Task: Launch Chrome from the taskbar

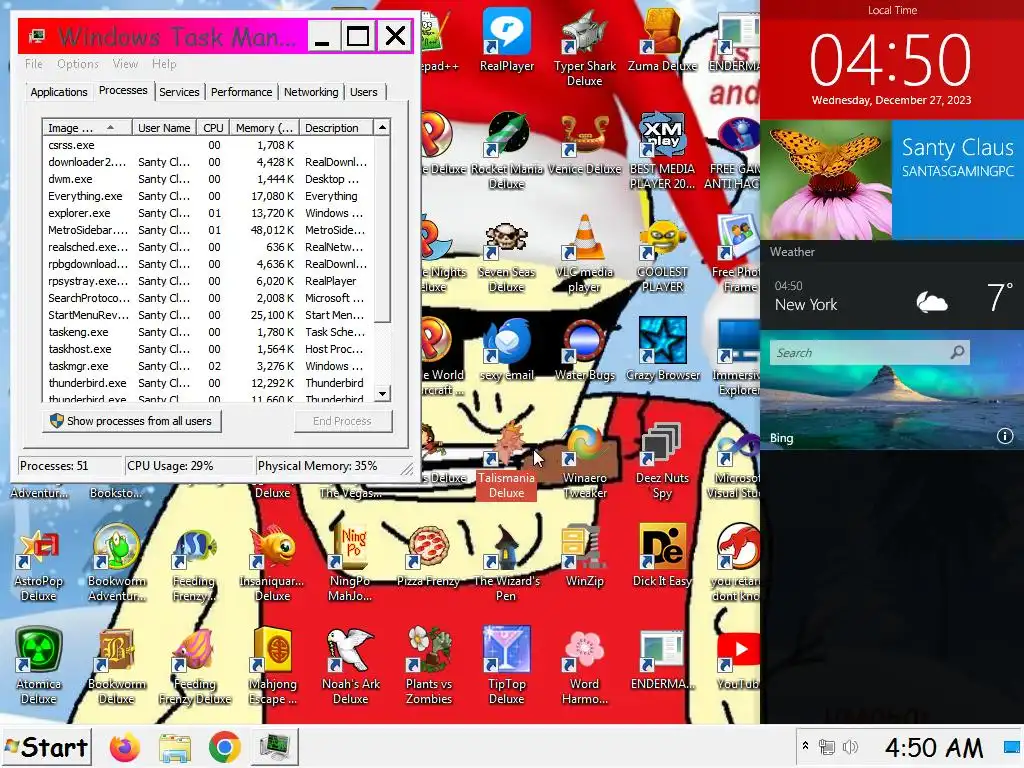Action: (x=225, y=747)
